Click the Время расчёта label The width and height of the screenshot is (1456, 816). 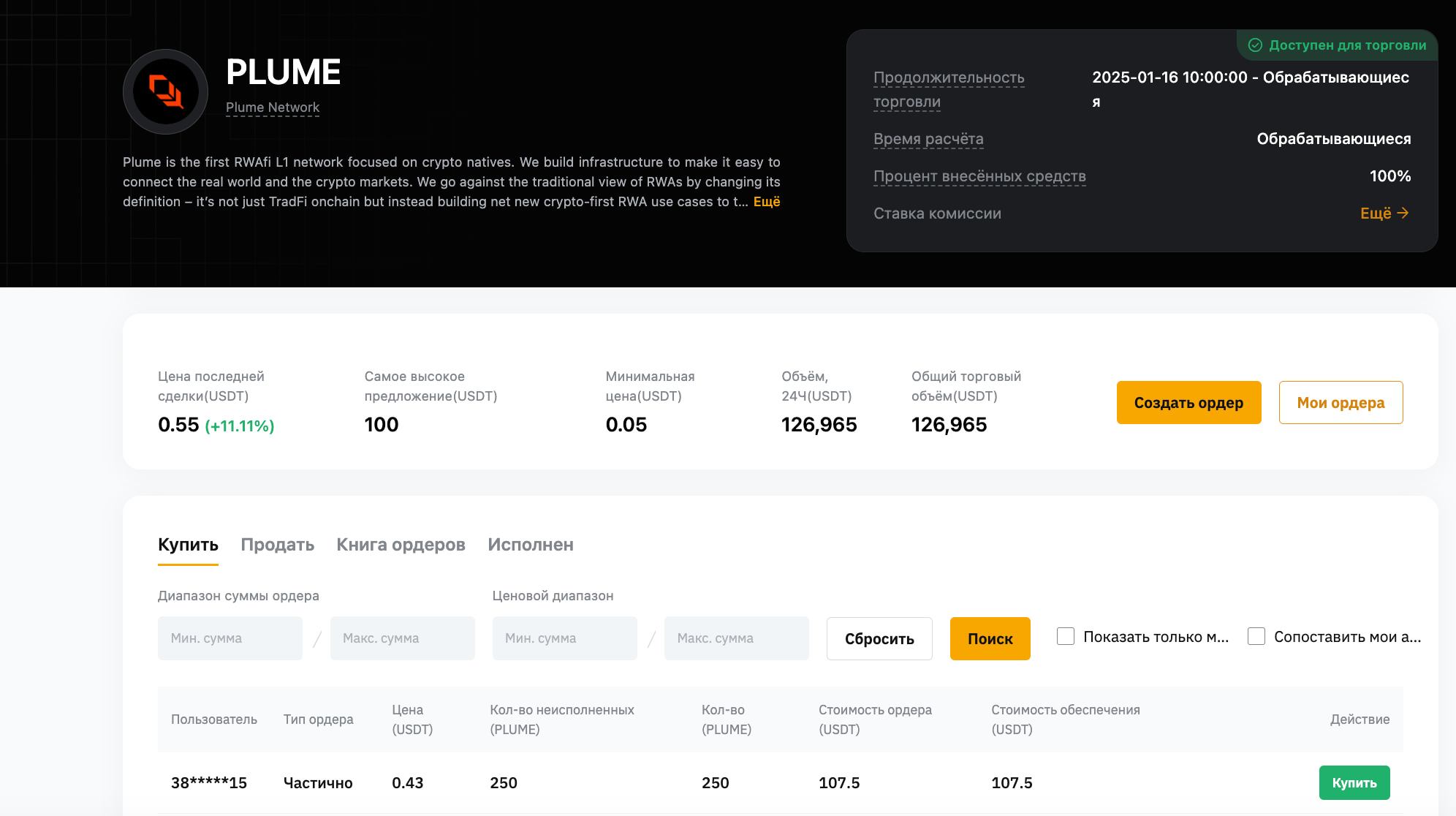(928, 139)
